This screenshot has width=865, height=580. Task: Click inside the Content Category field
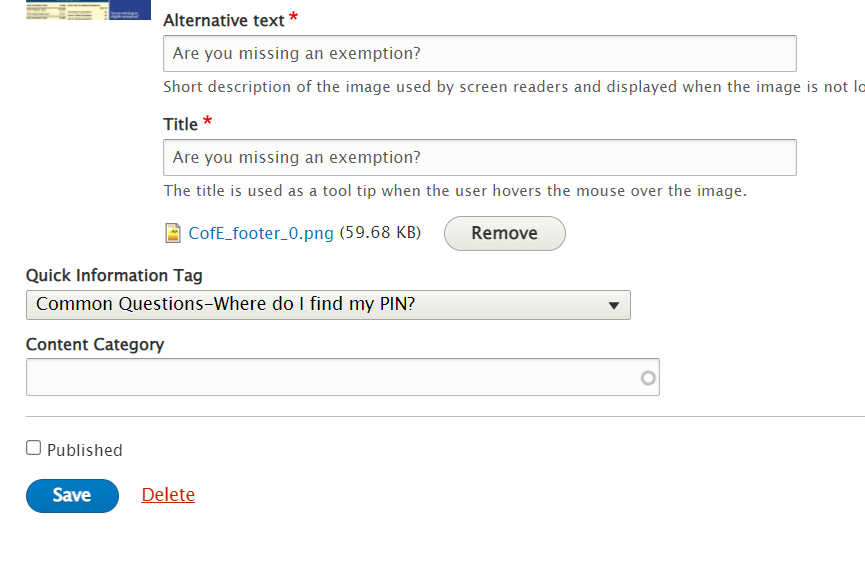pyautogui.click(x=330, y=377)
